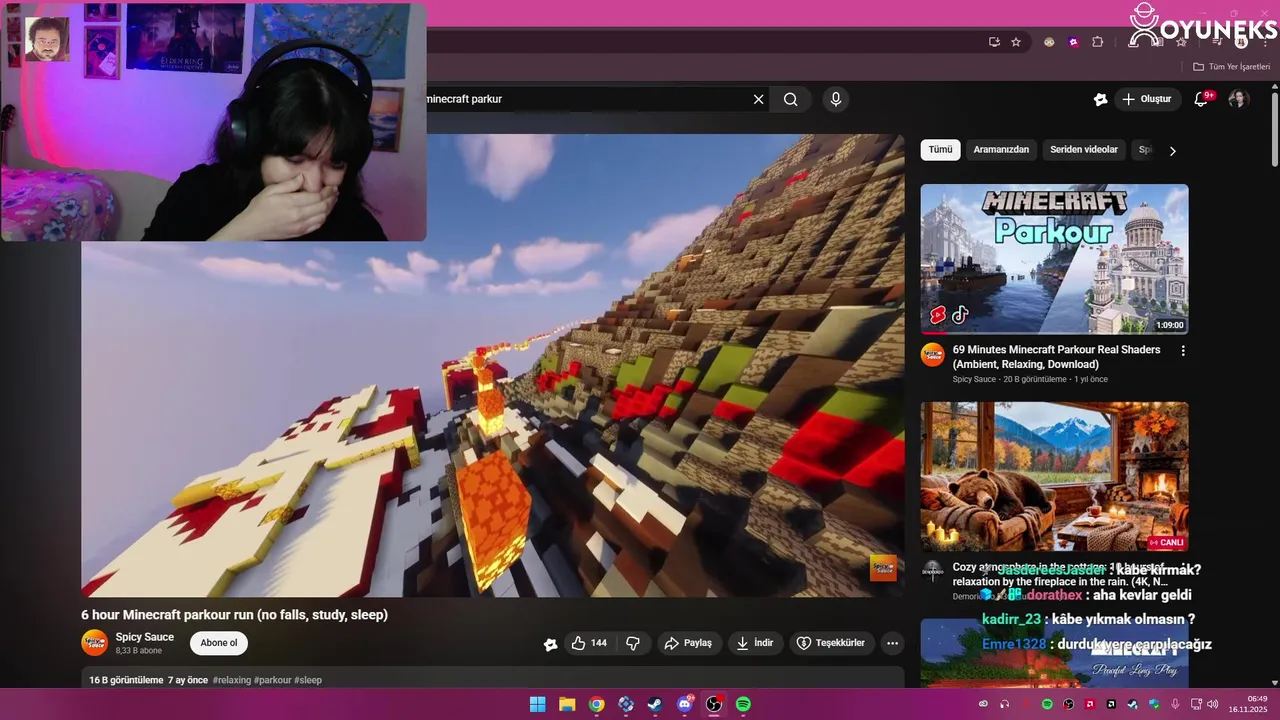The width and height of the screenshot is (1280, 720).
Task: Click the Teşekkürler thanks button
Action: [x=831, y=643]
